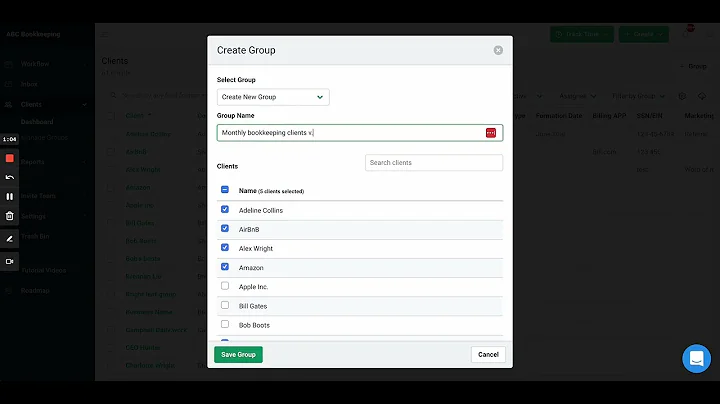
Task: Uncheck the Alex Wright client checkbox
Action: (225, 247)
